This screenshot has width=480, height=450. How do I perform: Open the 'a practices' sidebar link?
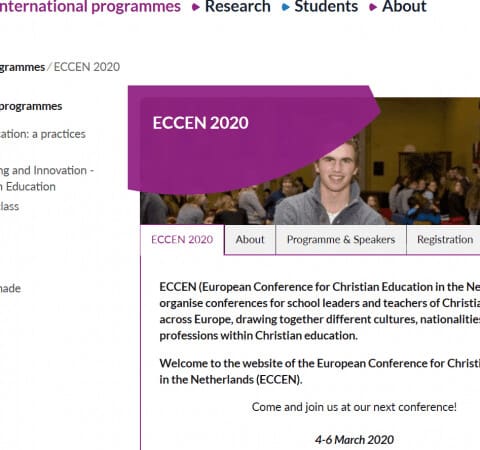pyautogui.click(x=43, y=134)
